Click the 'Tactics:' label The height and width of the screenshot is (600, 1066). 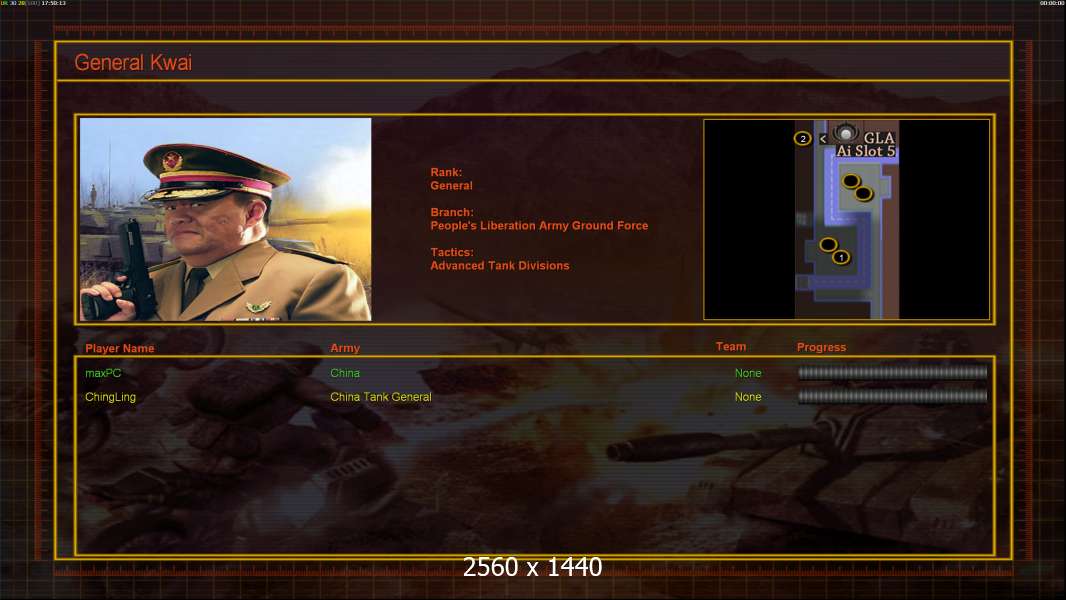452,253
